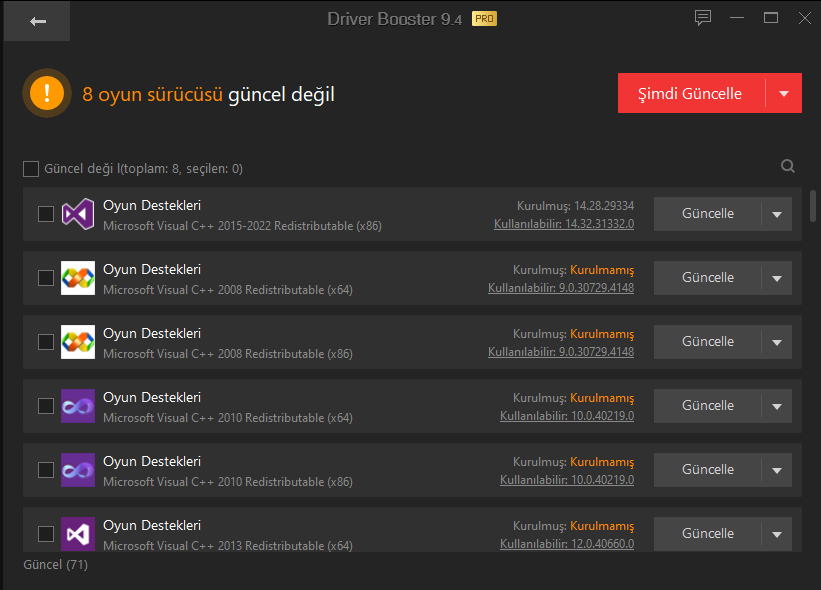Open Güncelle dropdown for 2008 (x86)

(777, 342)
